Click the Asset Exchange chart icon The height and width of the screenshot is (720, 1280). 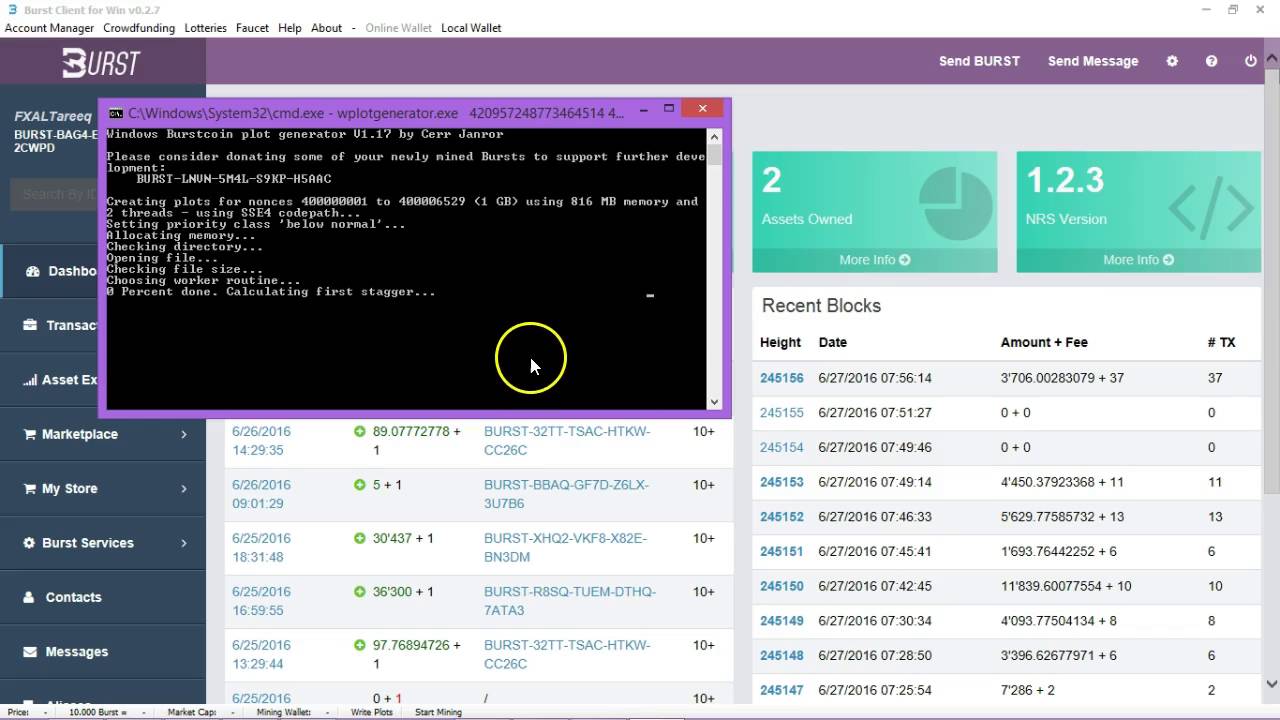pos(30,380)
